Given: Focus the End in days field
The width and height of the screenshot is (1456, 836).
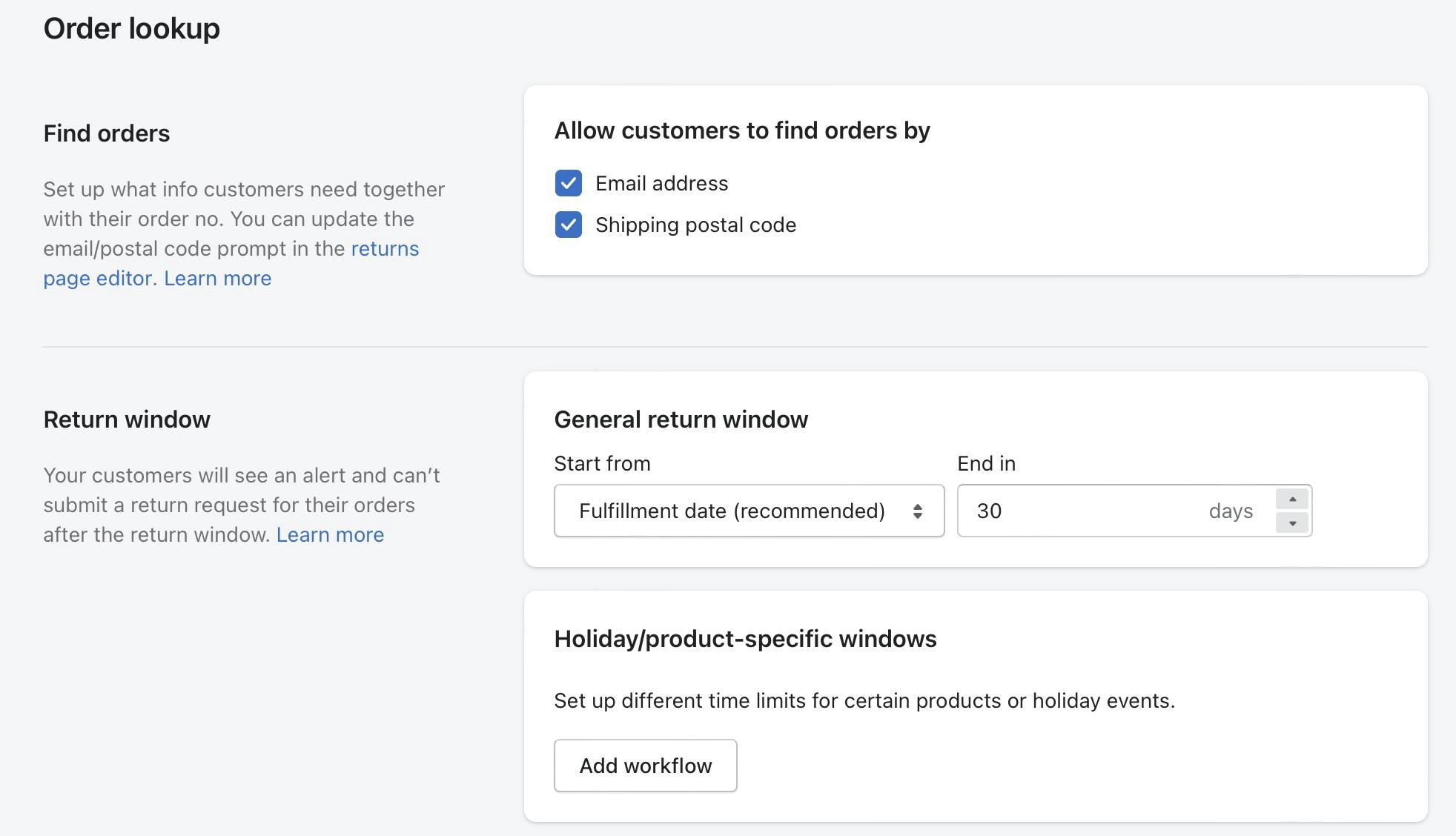Looking at the screenshot, I should [1075, 511].
